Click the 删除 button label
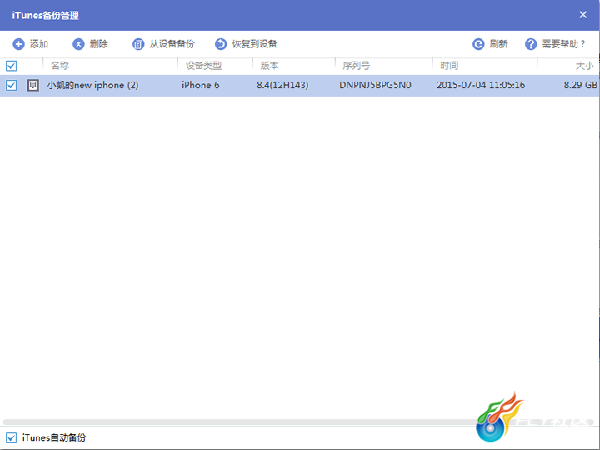This screenshot has height=450, width=600. (99, 44)
